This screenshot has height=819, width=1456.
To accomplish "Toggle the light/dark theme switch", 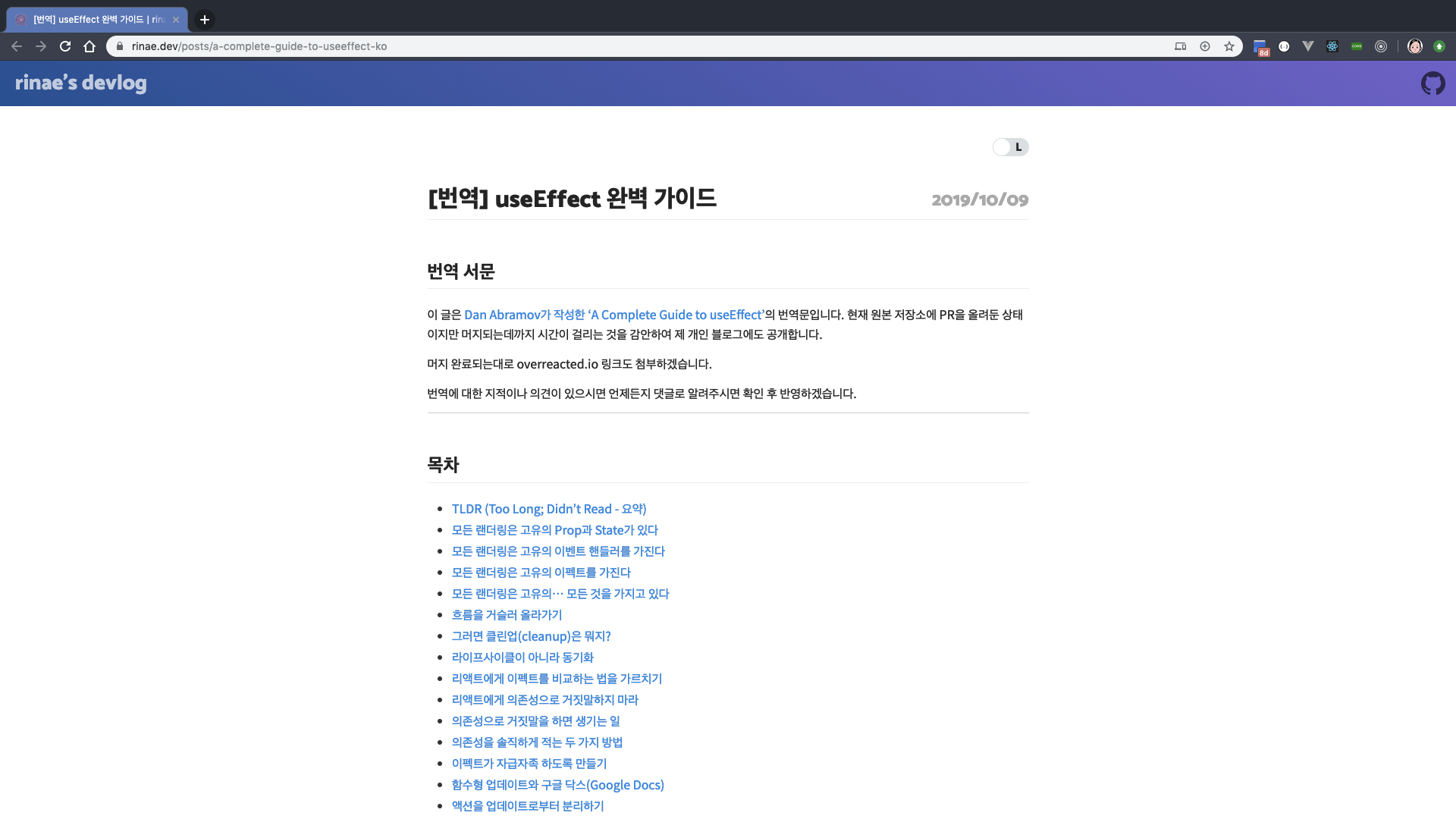I will (x=1010, y=147).
